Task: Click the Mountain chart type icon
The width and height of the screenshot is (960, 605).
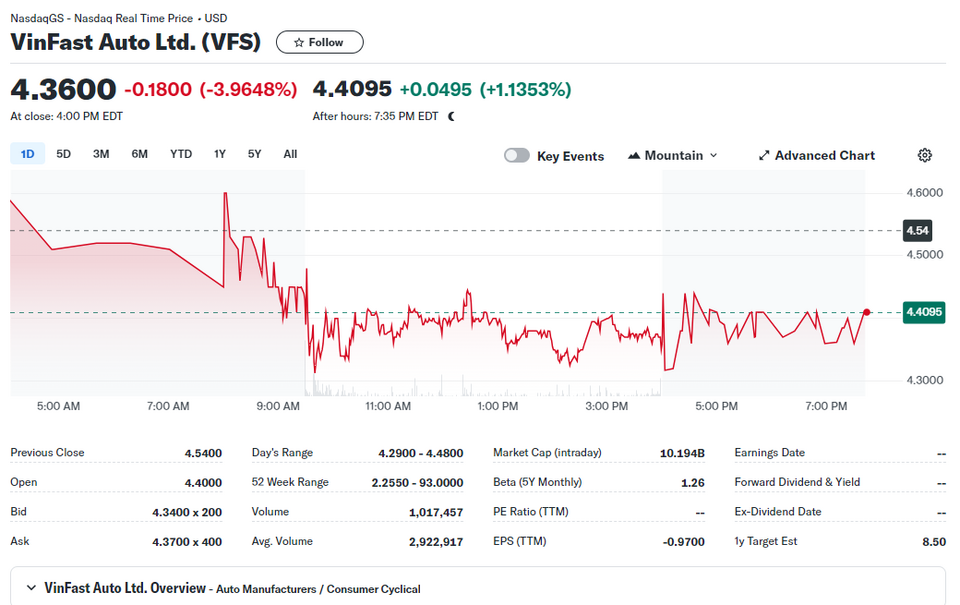Action: pos(634,156)
